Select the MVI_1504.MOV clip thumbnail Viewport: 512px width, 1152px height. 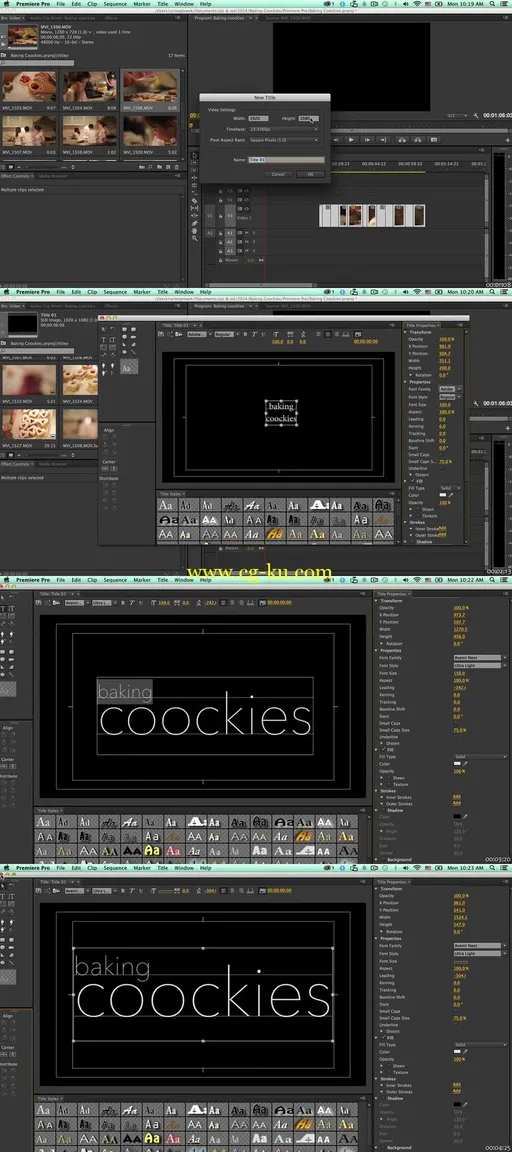tap(89, 86)
